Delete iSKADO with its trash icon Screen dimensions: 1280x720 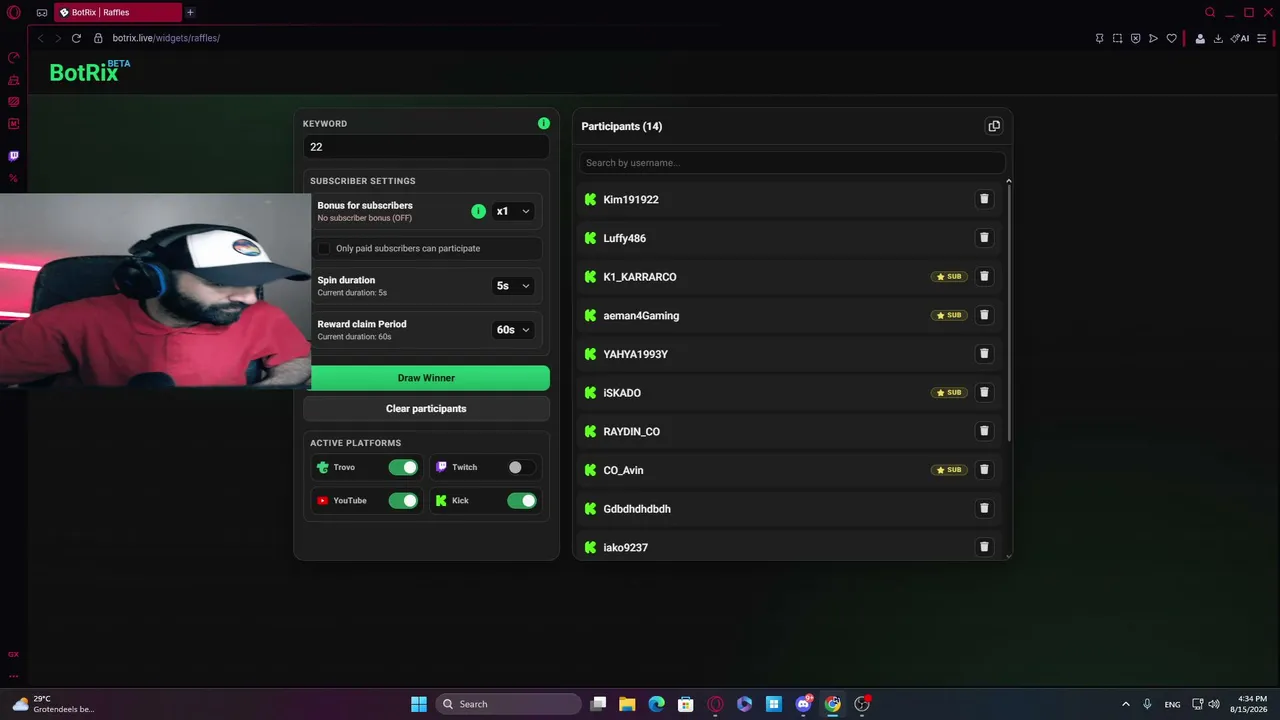pyautogui.click(x=984, y=392)
